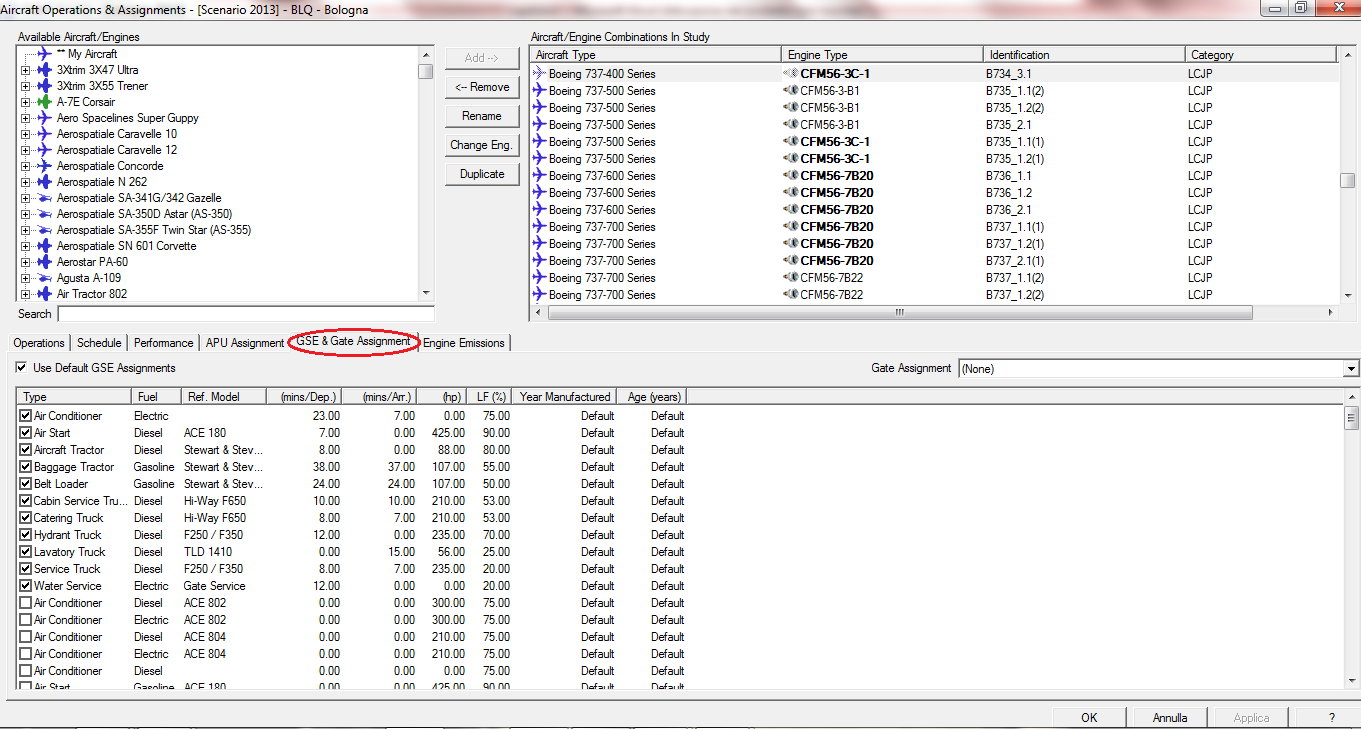Toggle the Catering Truck checkbox
Viewport: 1361px width, 729px height.
26,518
